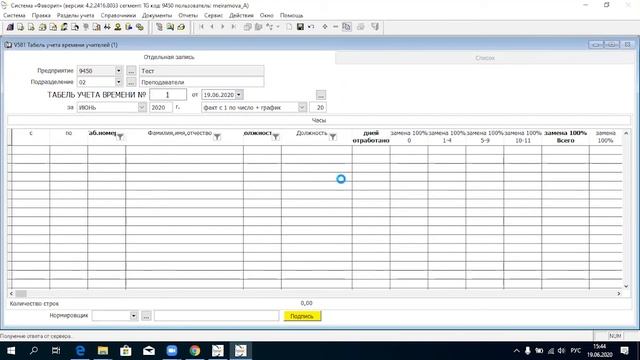Click the ellipsis button next to Предприятие

(x=131, y=71)
